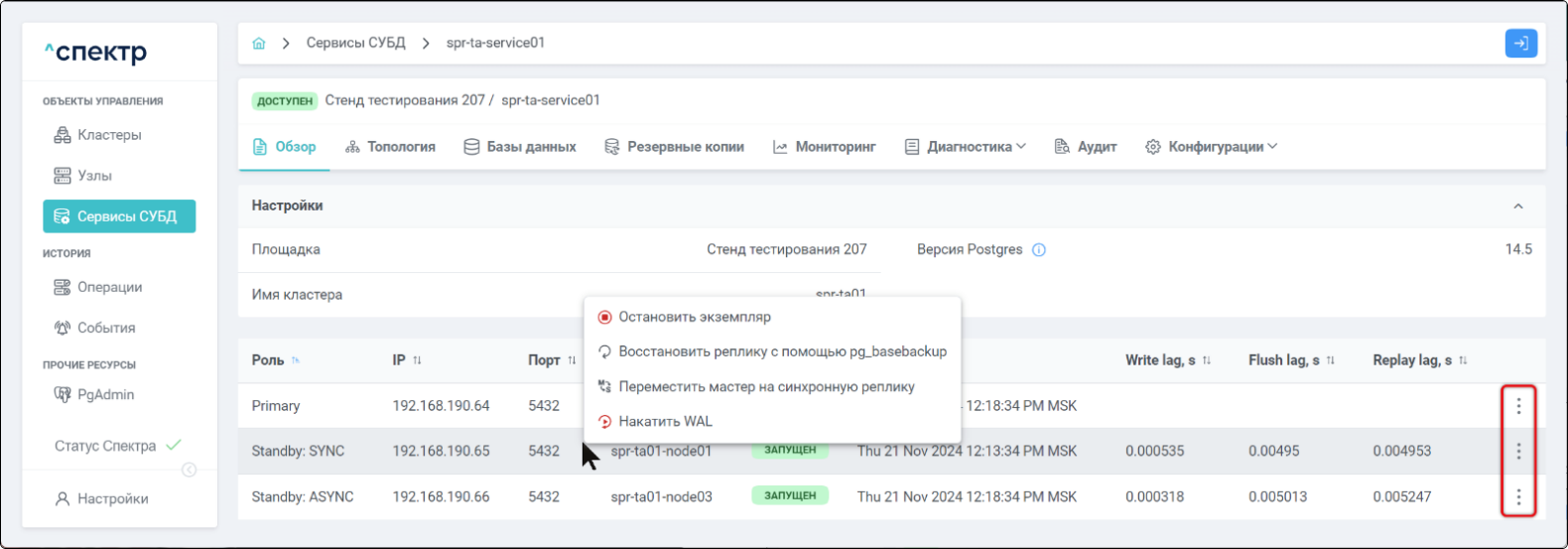Open actions menu for Standby: SYNC row
1568x549 pixels.
click(1518, 452)
